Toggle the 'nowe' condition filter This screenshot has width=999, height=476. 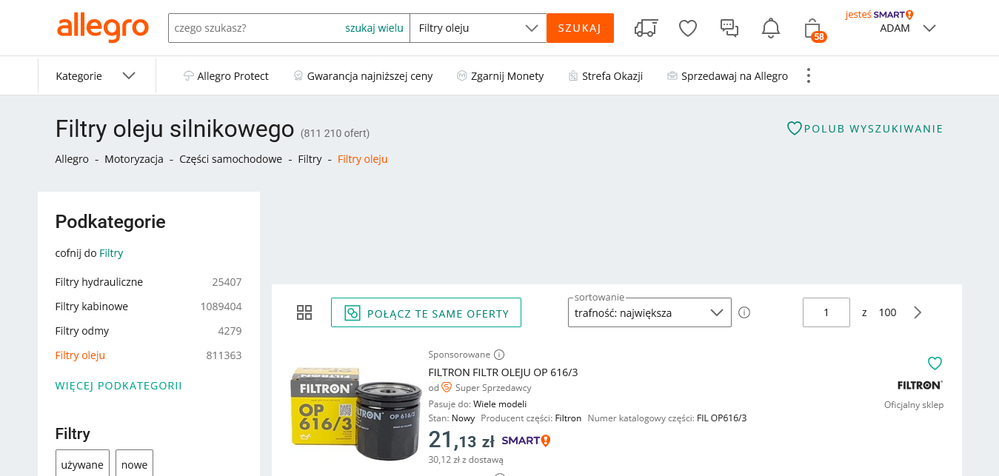134,464
